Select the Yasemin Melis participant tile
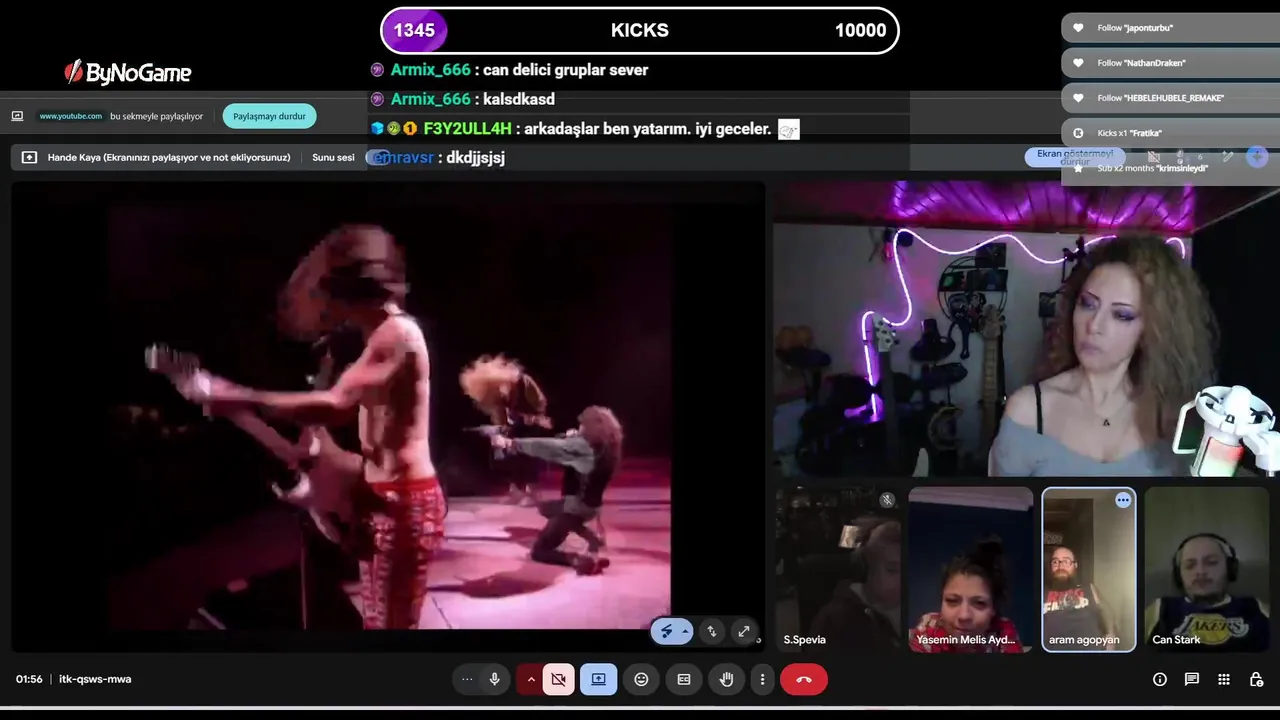1280x720 pixels. [x=970, y=570]
